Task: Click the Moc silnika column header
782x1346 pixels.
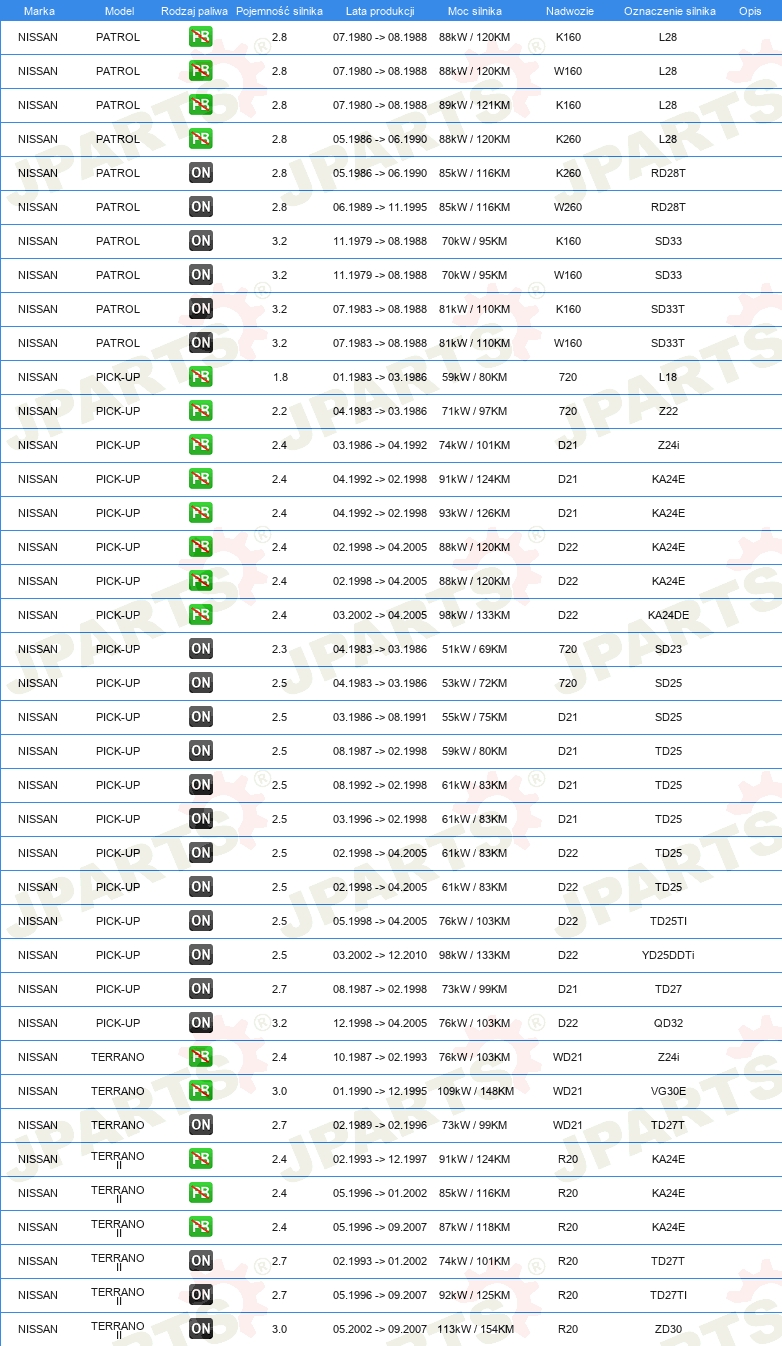Action: click(x=475, y=11)
